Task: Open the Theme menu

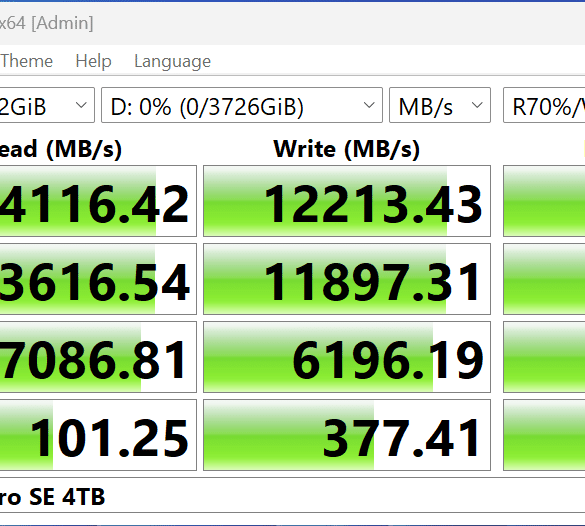Action: pos(26,61)
